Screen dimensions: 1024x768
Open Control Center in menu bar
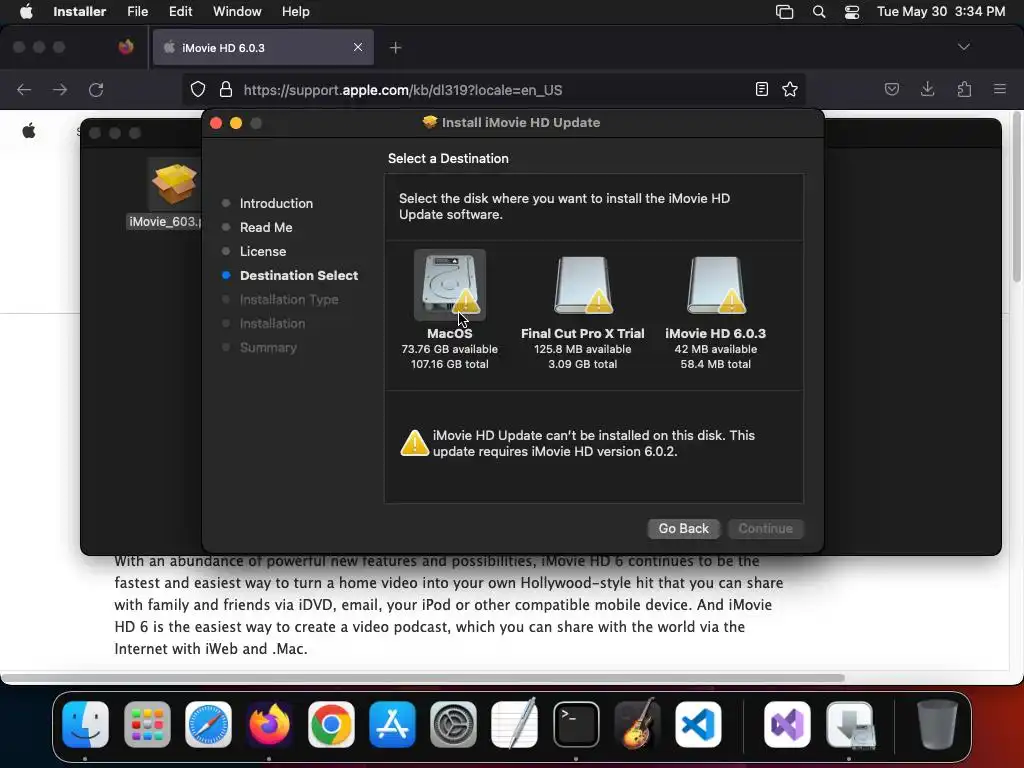pyautogui.click(x=852, y=12)
